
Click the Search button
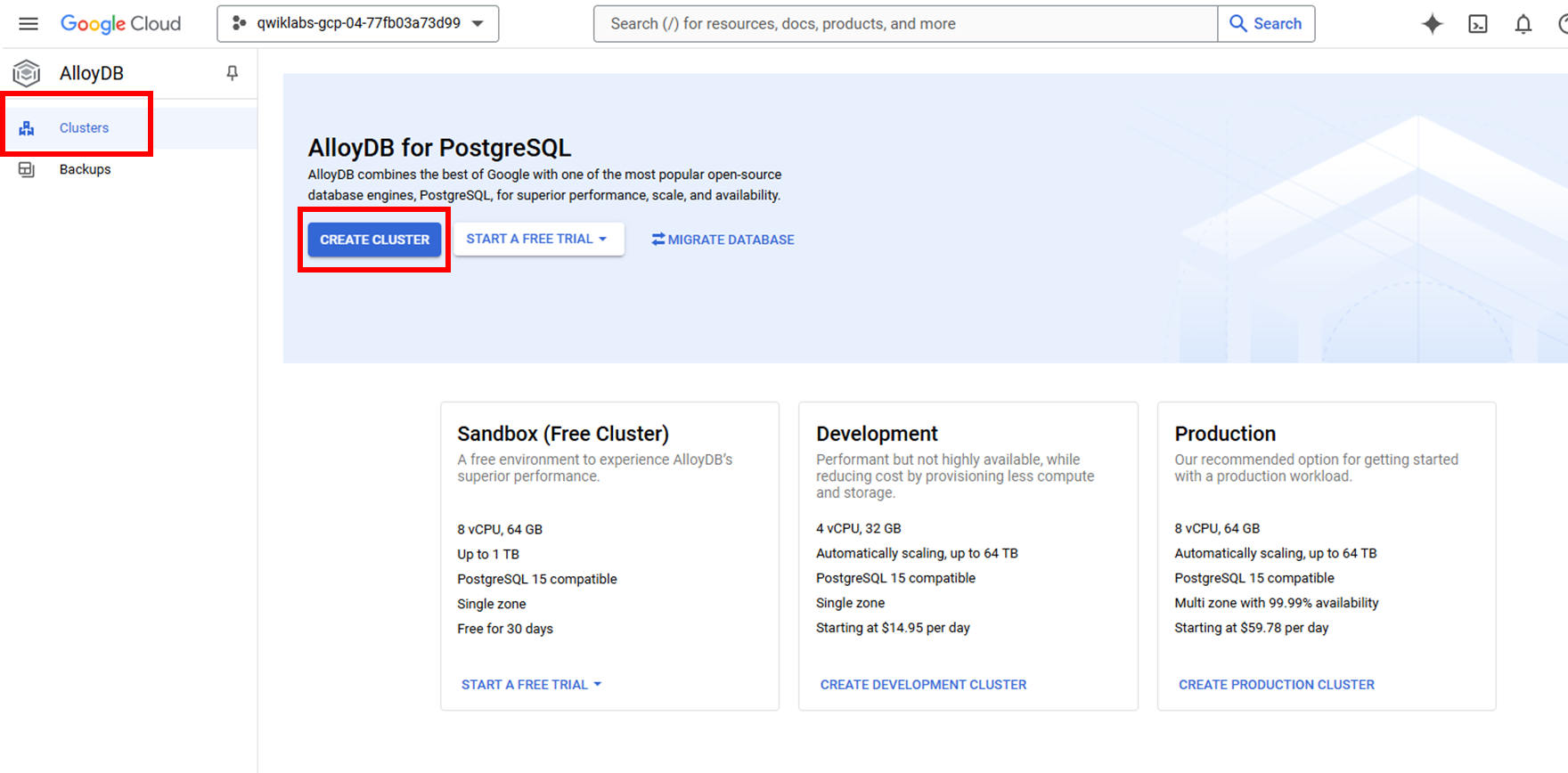click(x=1266, y=24)
